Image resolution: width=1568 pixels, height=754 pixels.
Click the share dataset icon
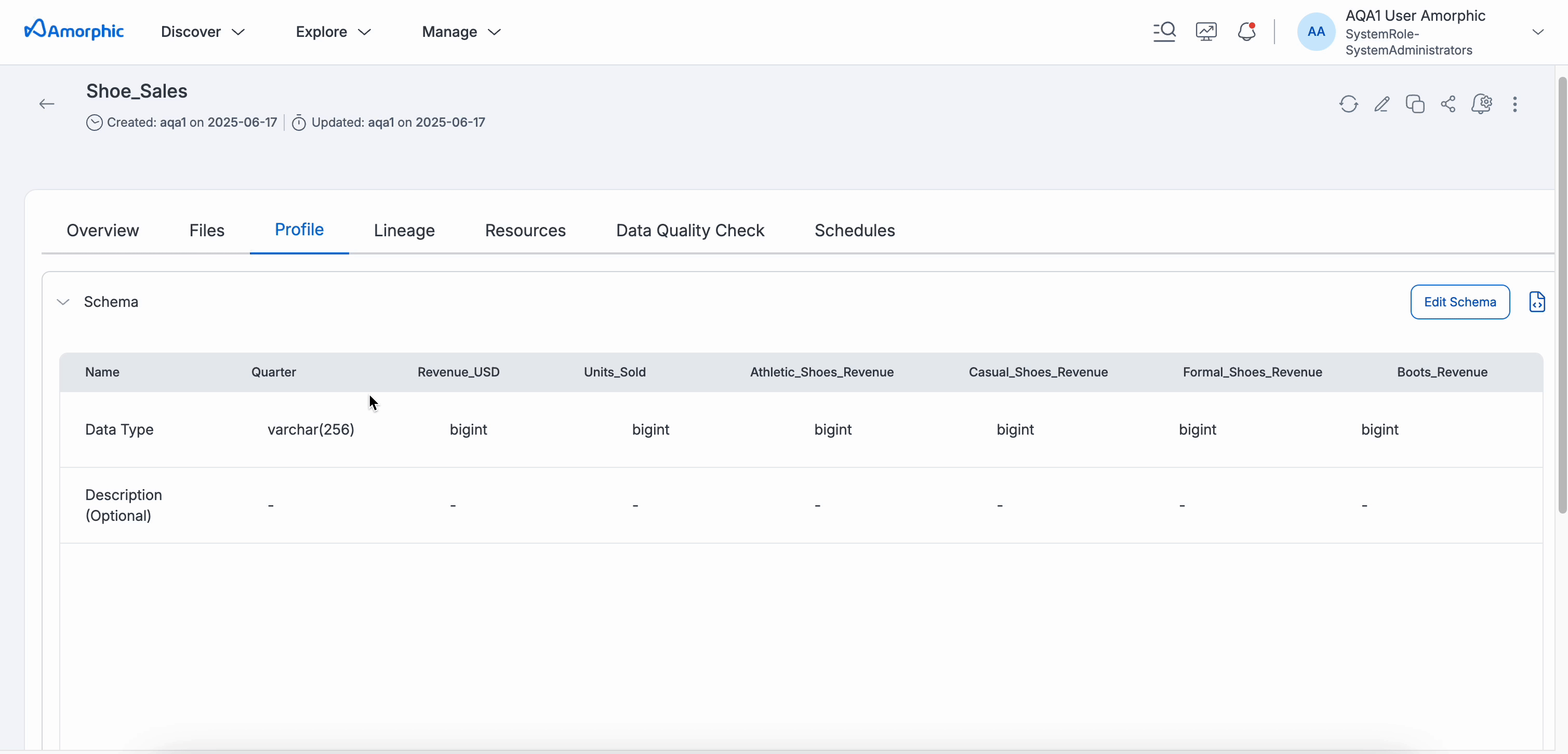(x=1448, y=104)
